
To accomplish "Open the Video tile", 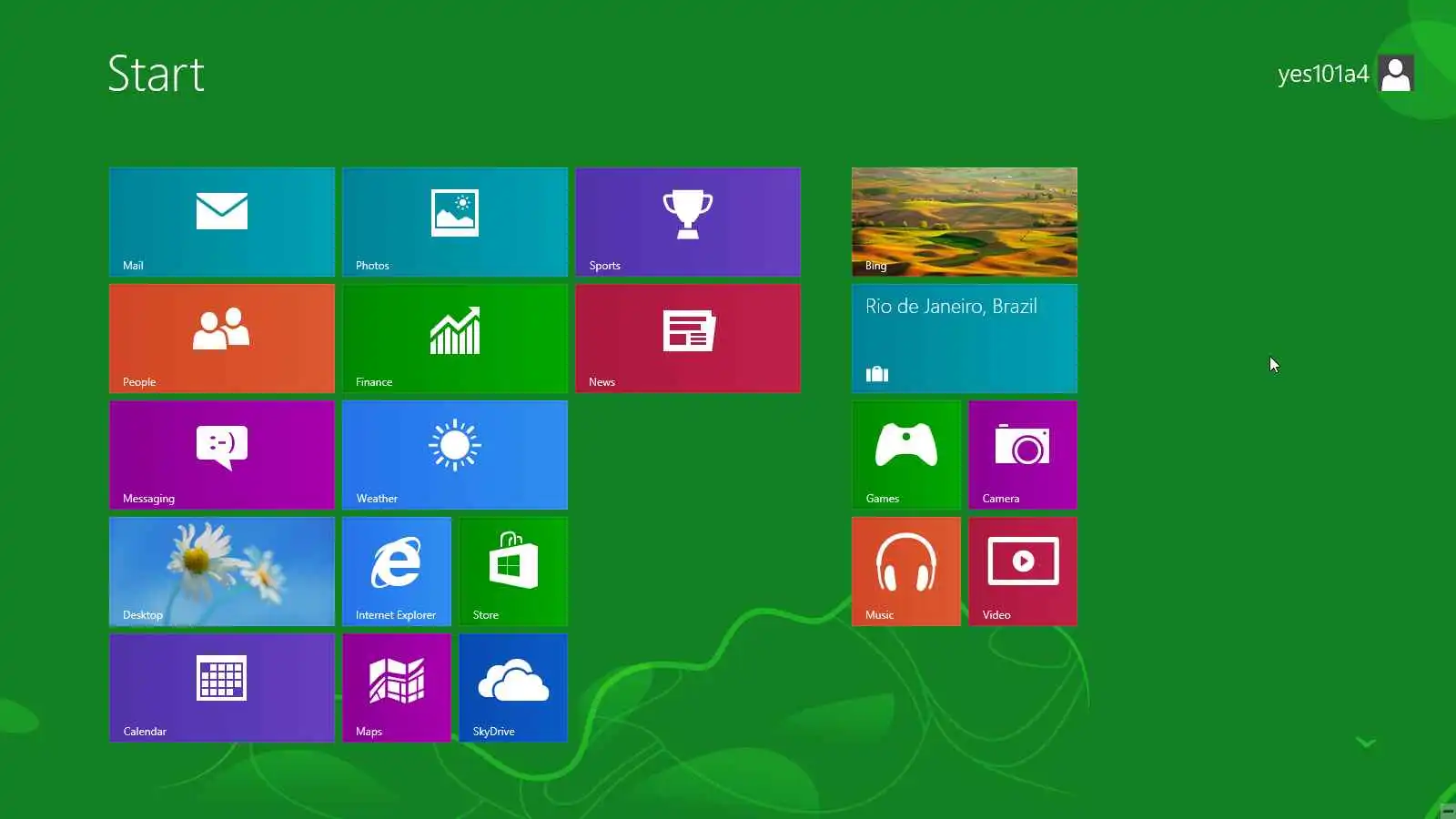I will coord(1023,571).
